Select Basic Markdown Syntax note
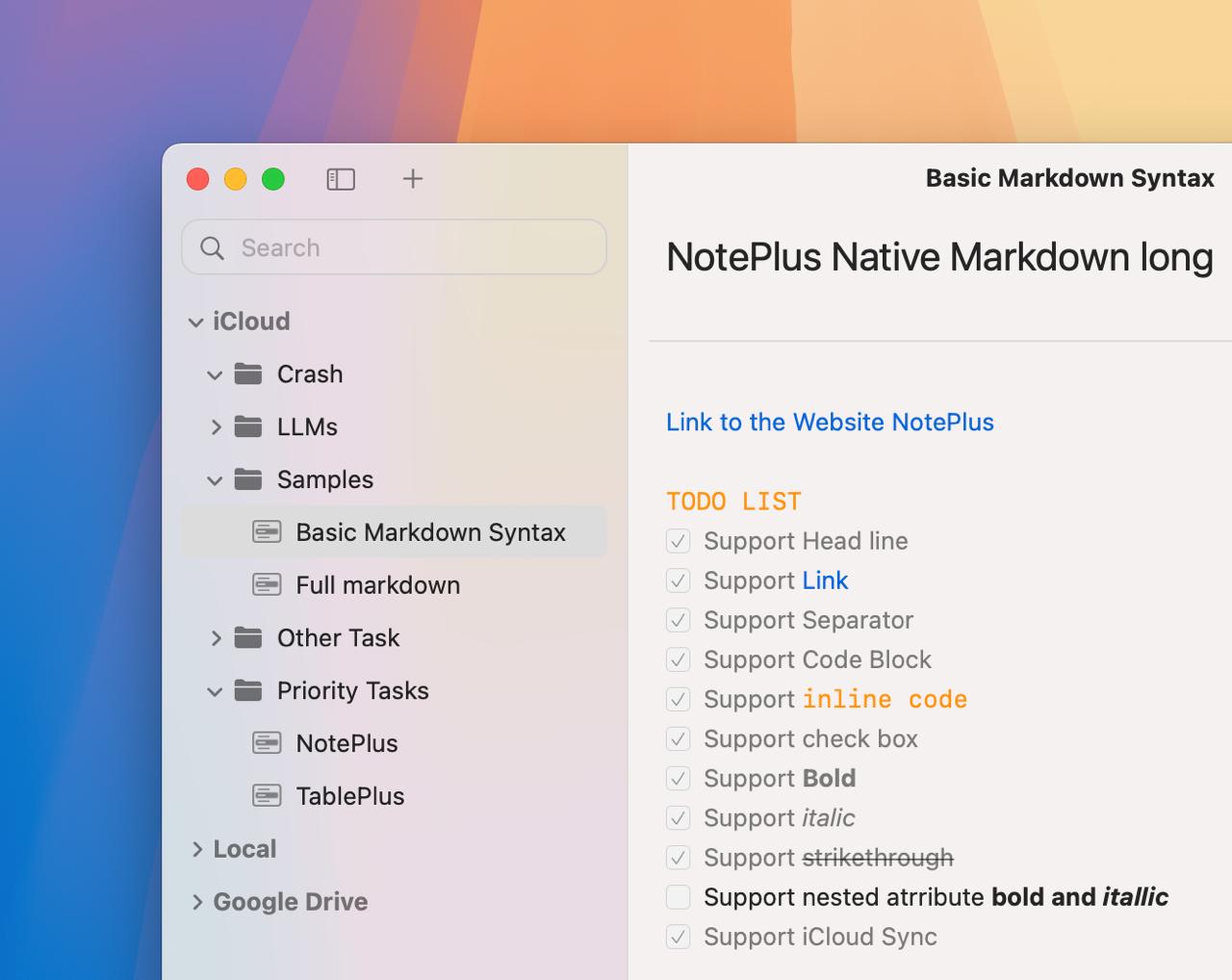 click(394, 531)
